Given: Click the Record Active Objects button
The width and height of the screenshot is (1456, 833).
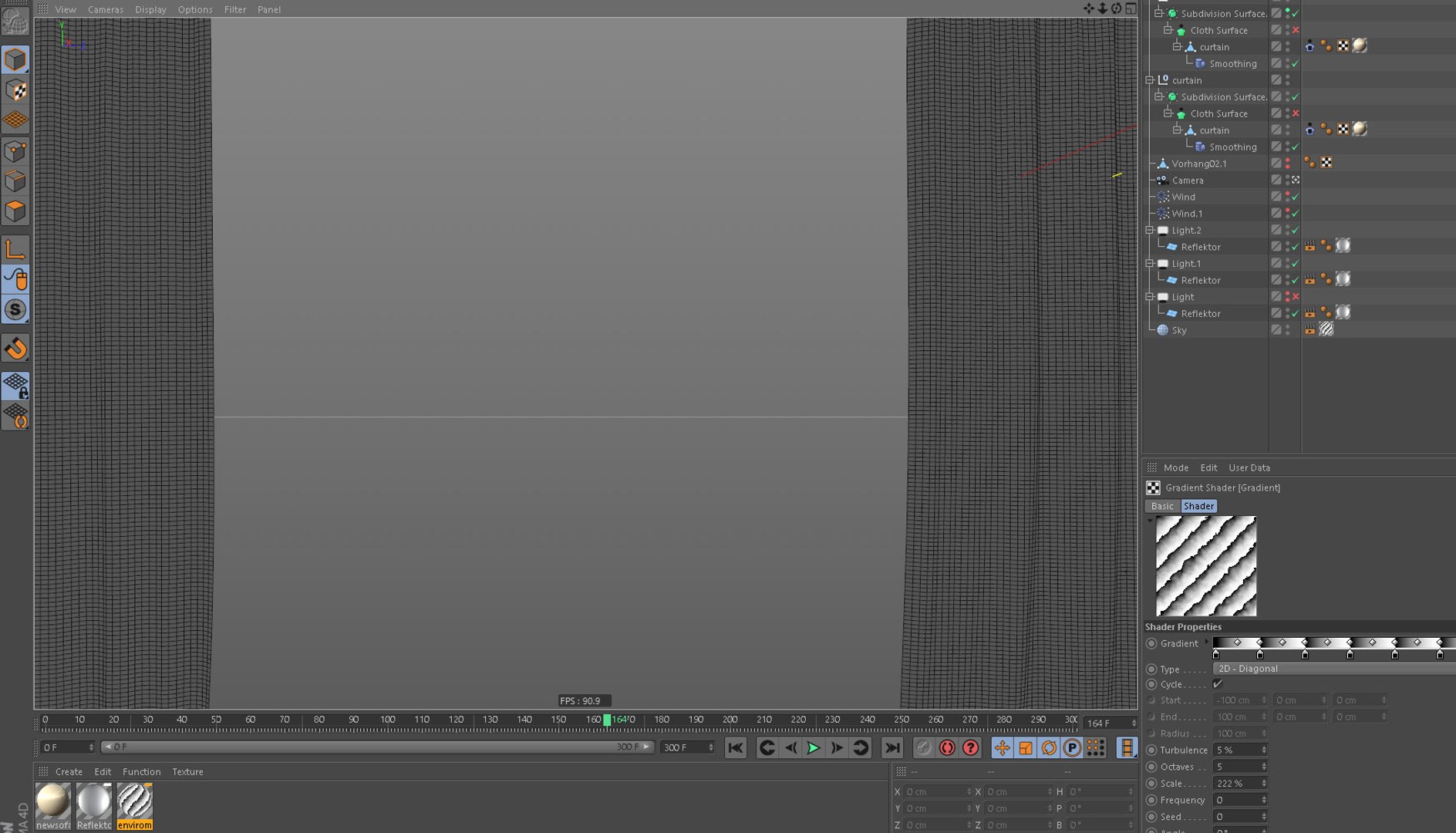Looking at the screenshot, I should coord(924,747).
